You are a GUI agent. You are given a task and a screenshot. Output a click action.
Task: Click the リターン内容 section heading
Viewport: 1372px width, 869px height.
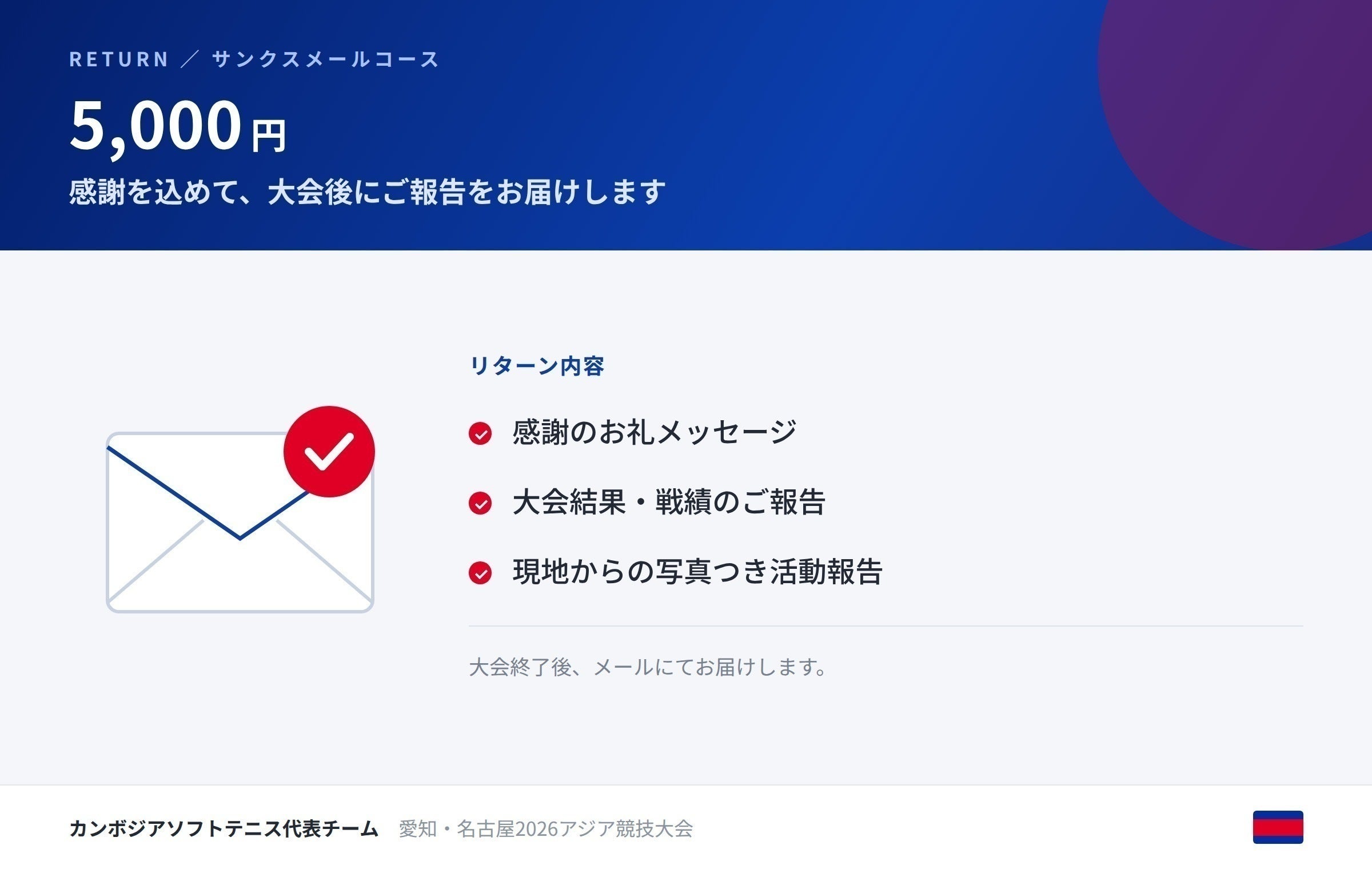click(x=537, y=366)
